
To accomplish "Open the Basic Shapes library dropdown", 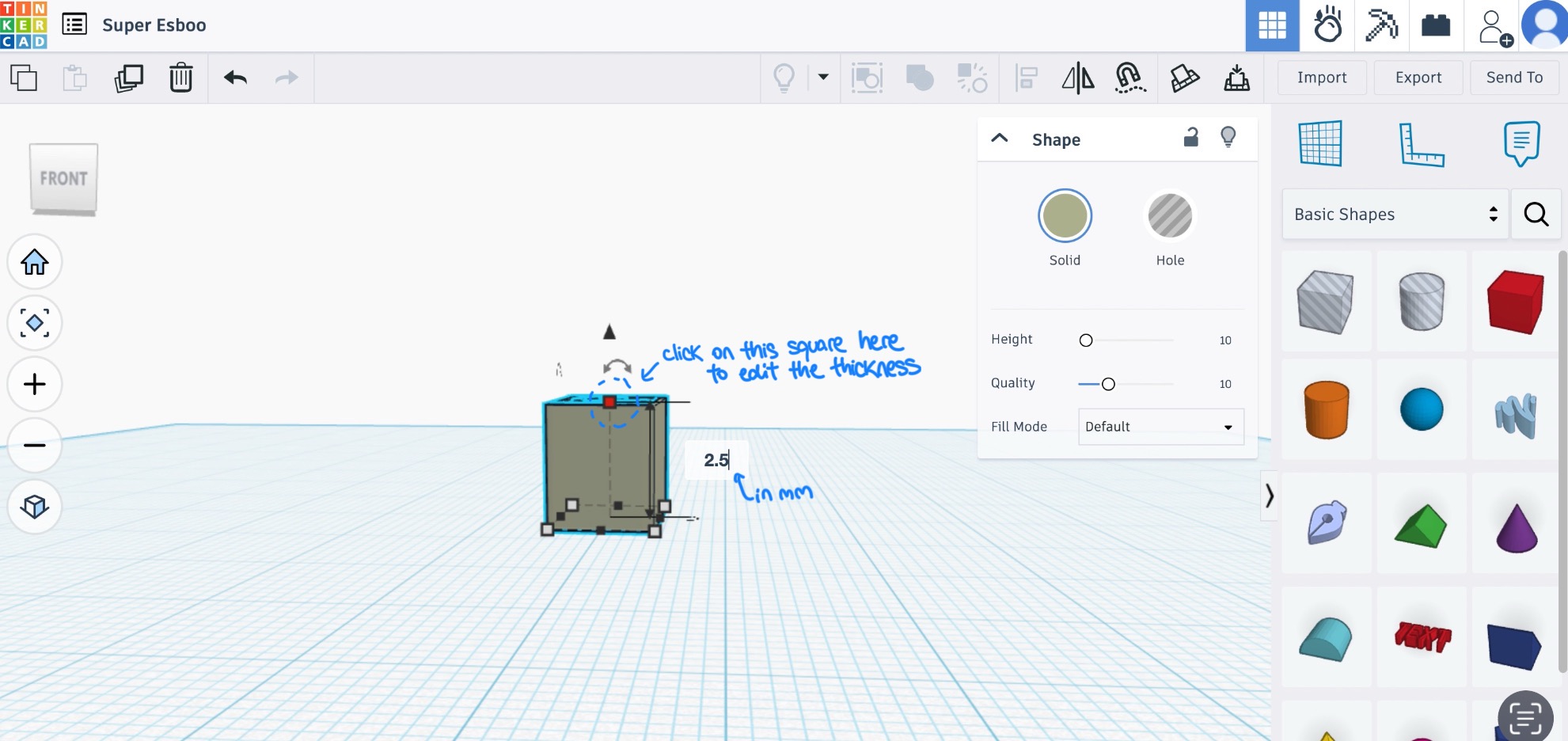I will coord(1395,215).
